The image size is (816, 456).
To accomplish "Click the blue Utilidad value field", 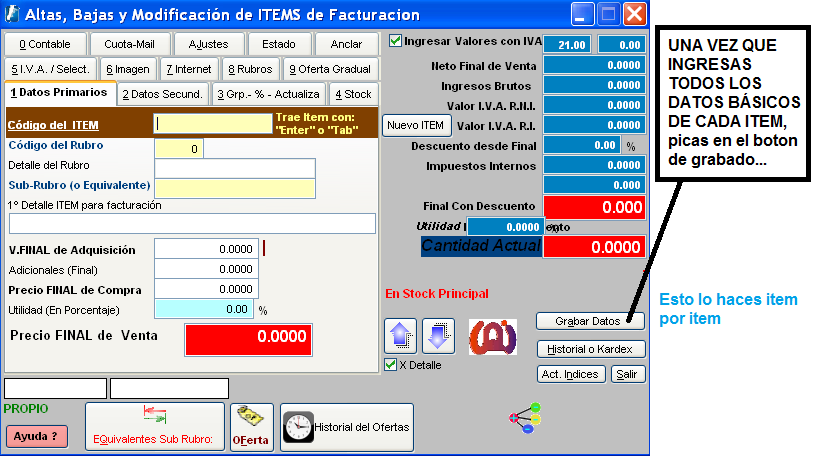I will click(x=505, y=226).
